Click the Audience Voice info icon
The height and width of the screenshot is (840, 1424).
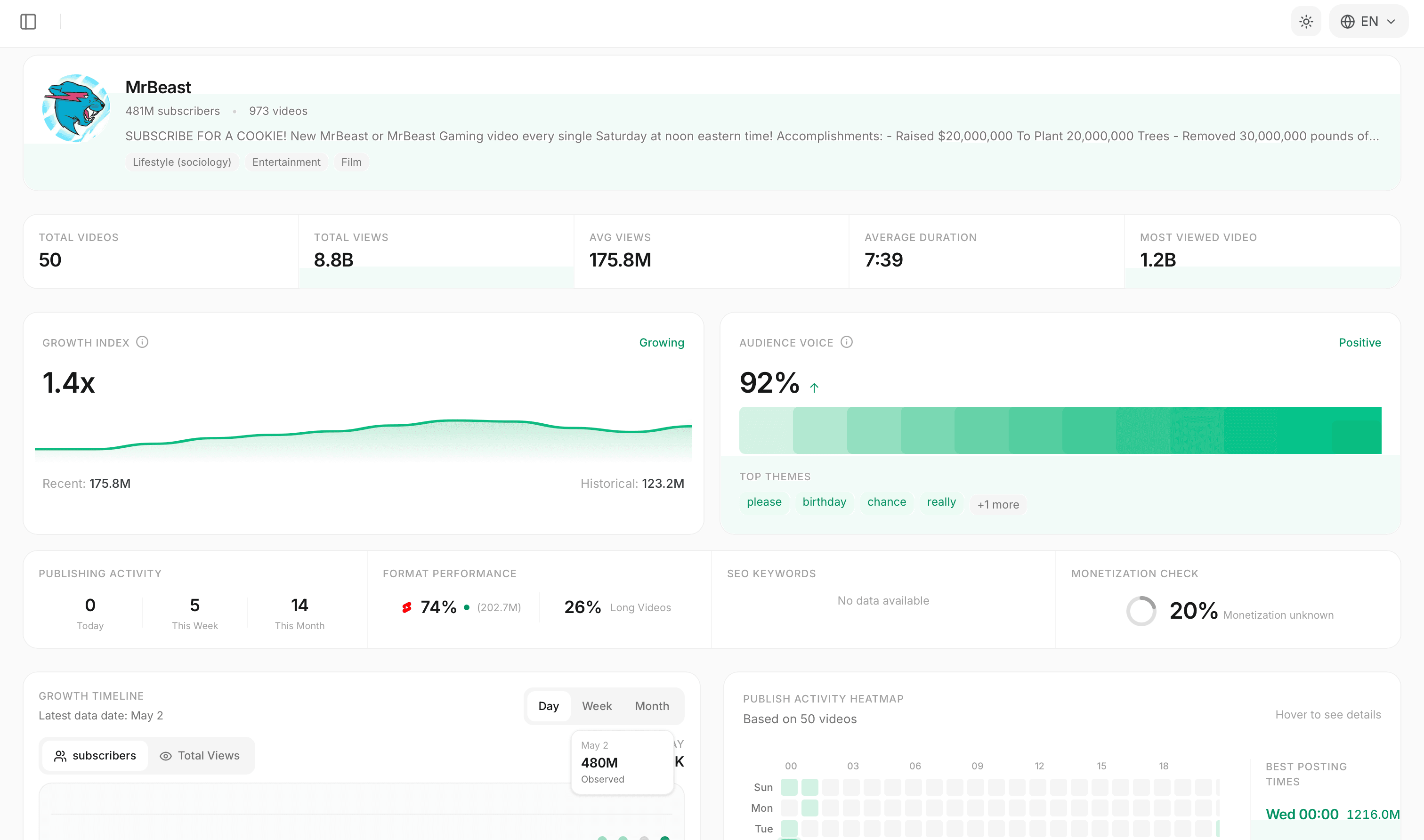pyautogui.click(x=846, y=342)
